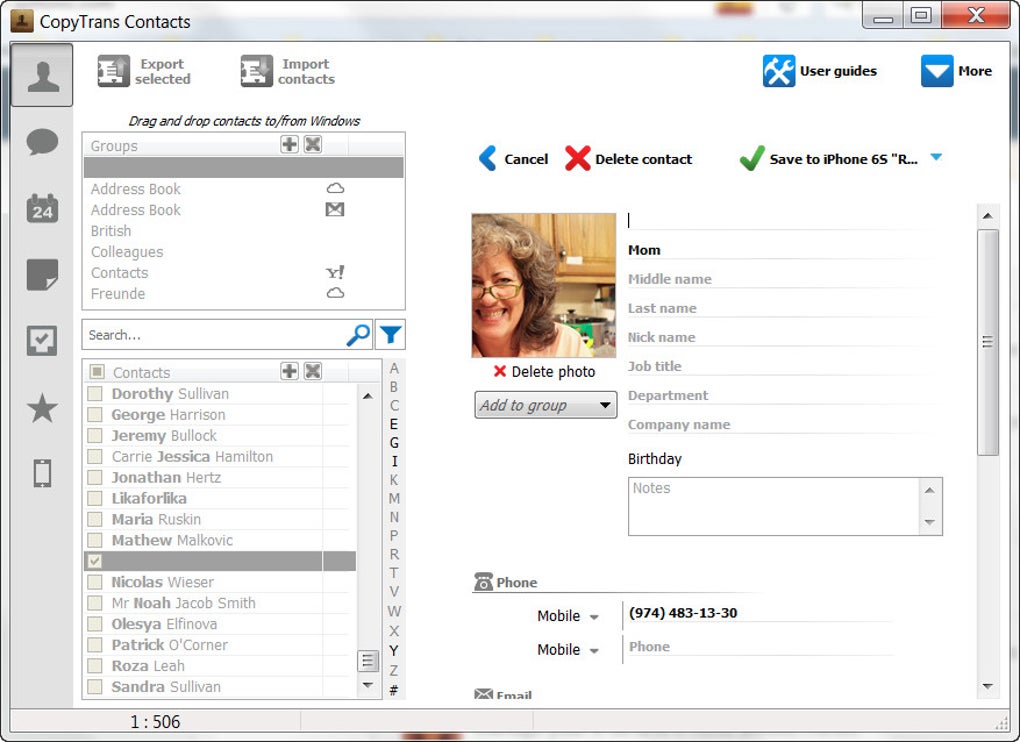Click the search magnifier icon
The image size is (1020, 742).
pyautogui.click(x=358, y=335)
